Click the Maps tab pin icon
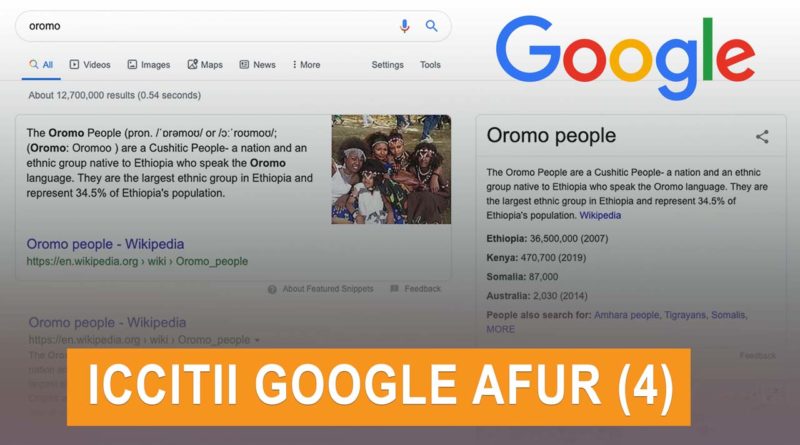The image size is (800, 445). (192, 64)
